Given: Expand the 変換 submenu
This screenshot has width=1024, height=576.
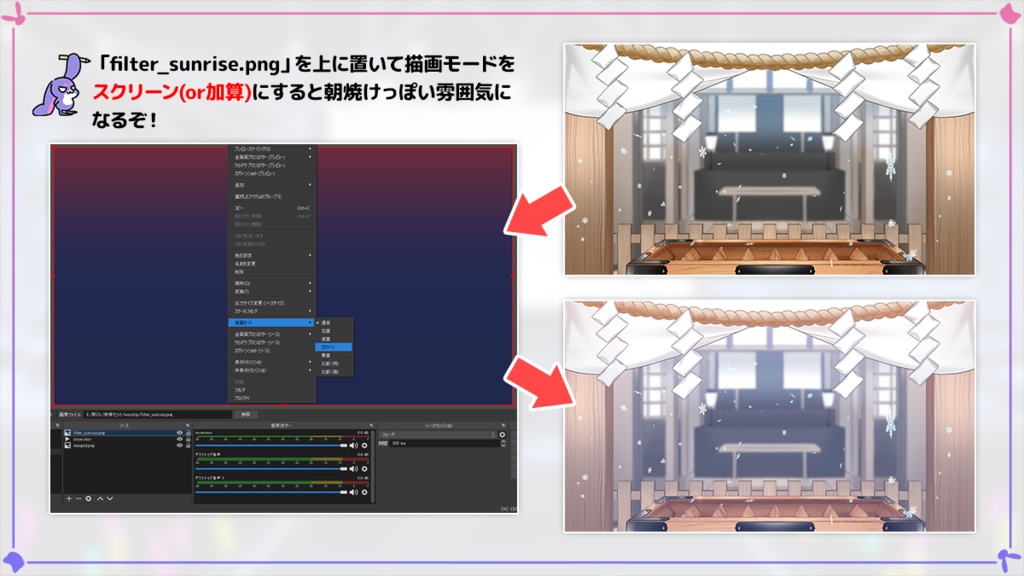Looking at the screenshot, I should coord(272,291).
